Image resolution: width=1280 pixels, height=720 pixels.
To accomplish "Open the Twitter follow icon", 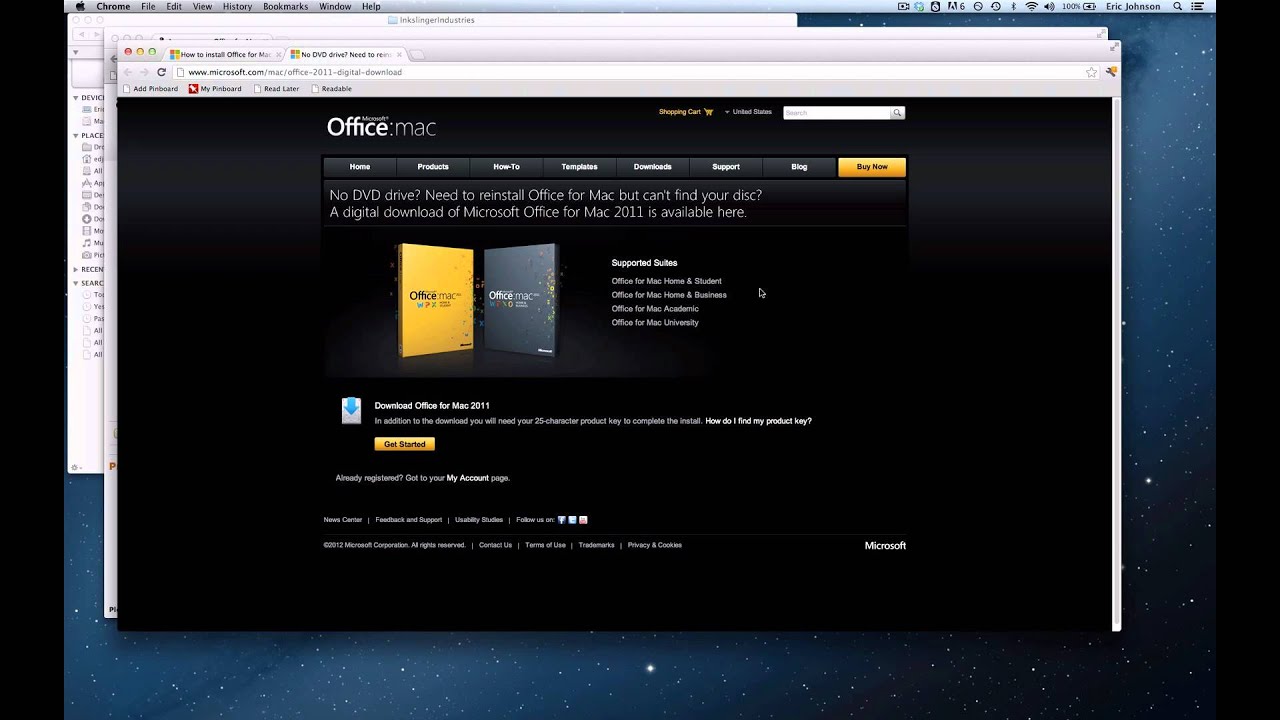I will coord(572,520).
